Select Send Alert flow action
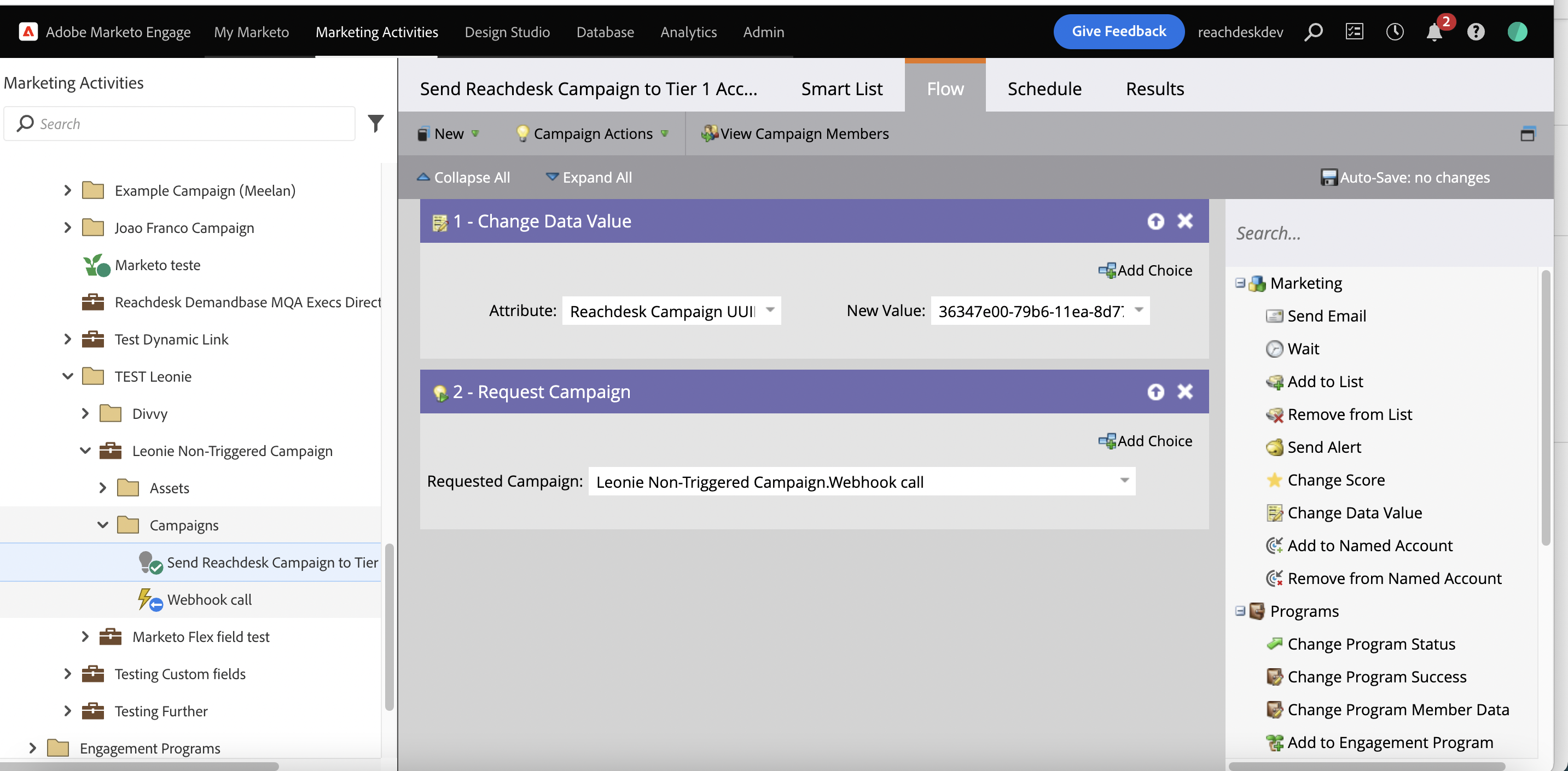This screenshot has width=1568, height=771. click(x=1313, y=447)
